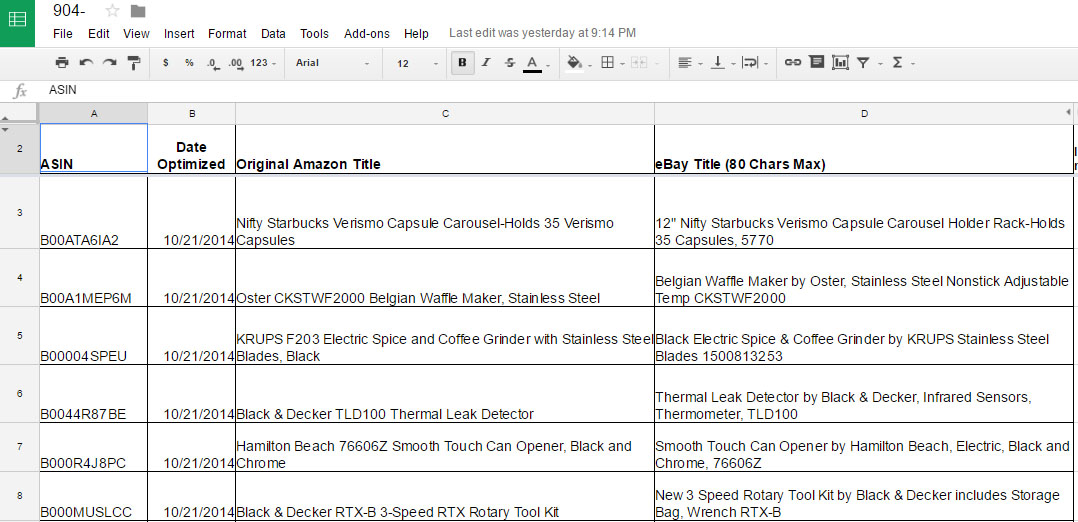The width and height of the screenshot is (1078, 522).
Task: Toggle italic formatting
Action: 486,63
